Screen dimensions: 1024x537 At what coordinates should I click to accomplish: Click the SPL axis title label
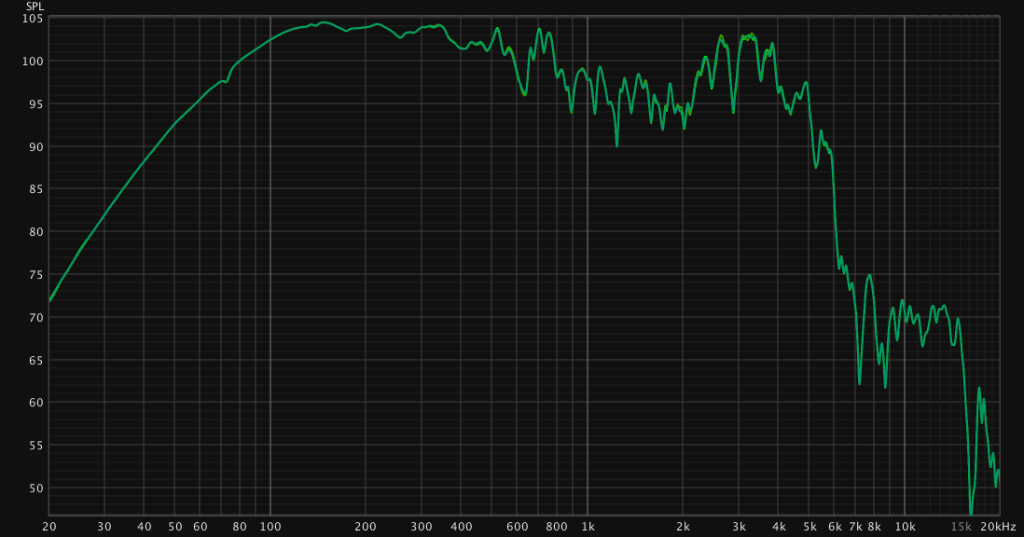(x=34, y=6)
